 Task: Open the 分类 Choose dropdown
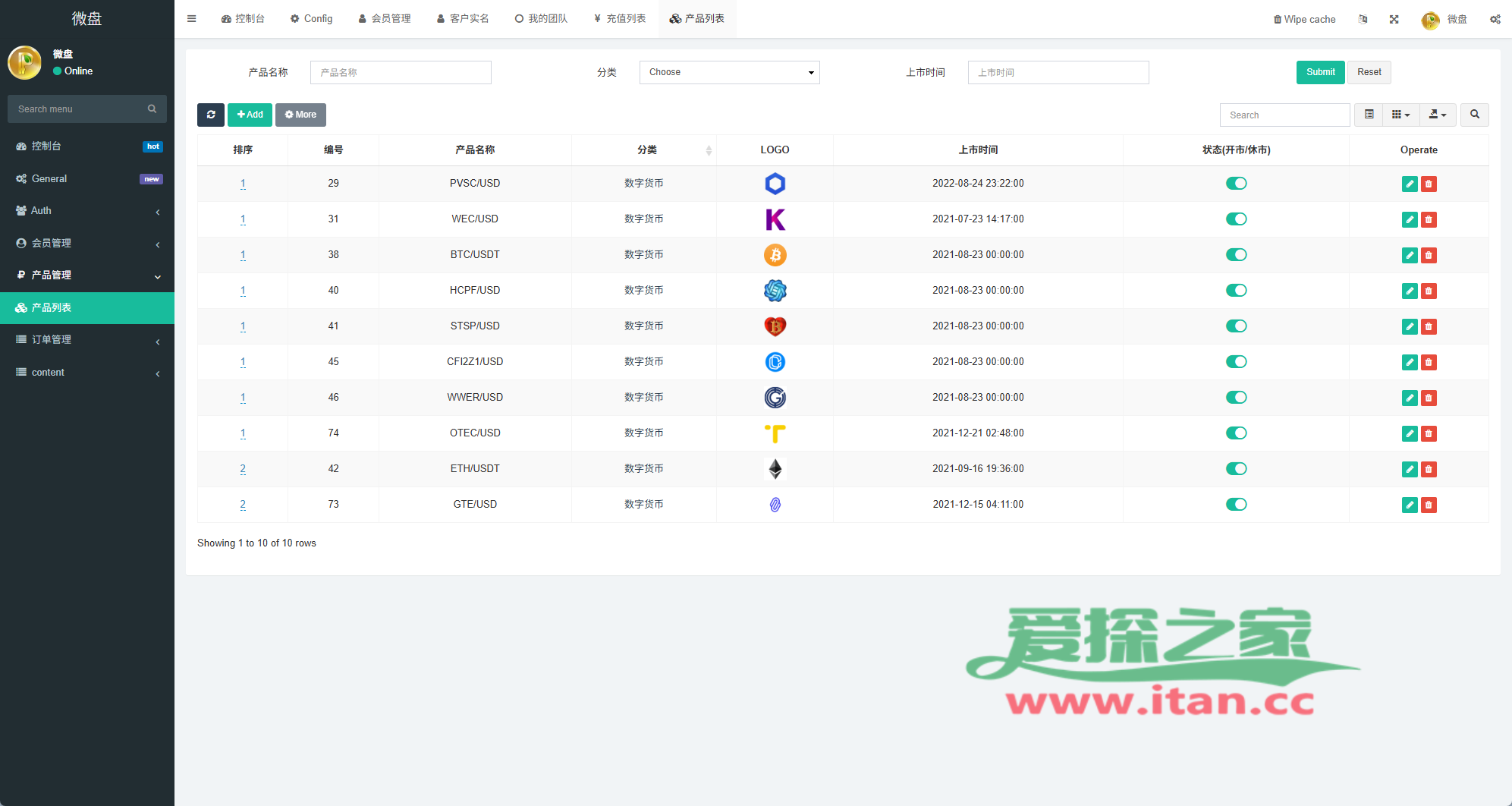[729, 72]
